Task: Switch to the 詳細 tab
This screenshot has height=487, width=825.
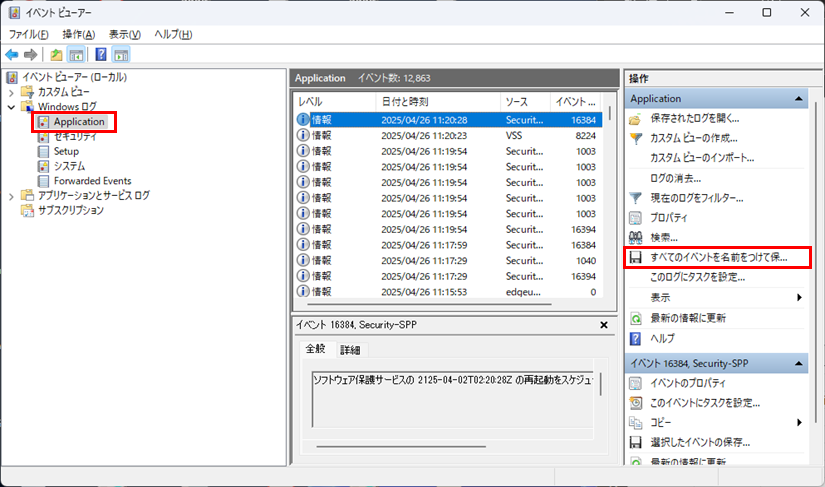Action: [x=350, y=350]
